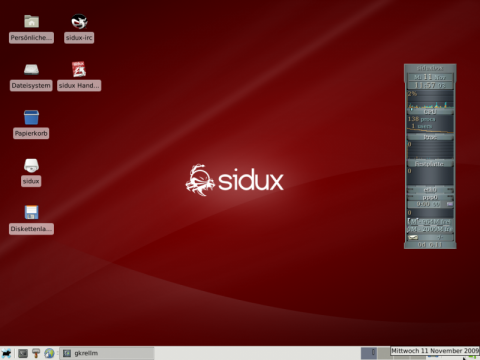This screenshot has width=480, height=360.
Task: Select the gkrellm taskbar window button
Action: pos(107,353)
